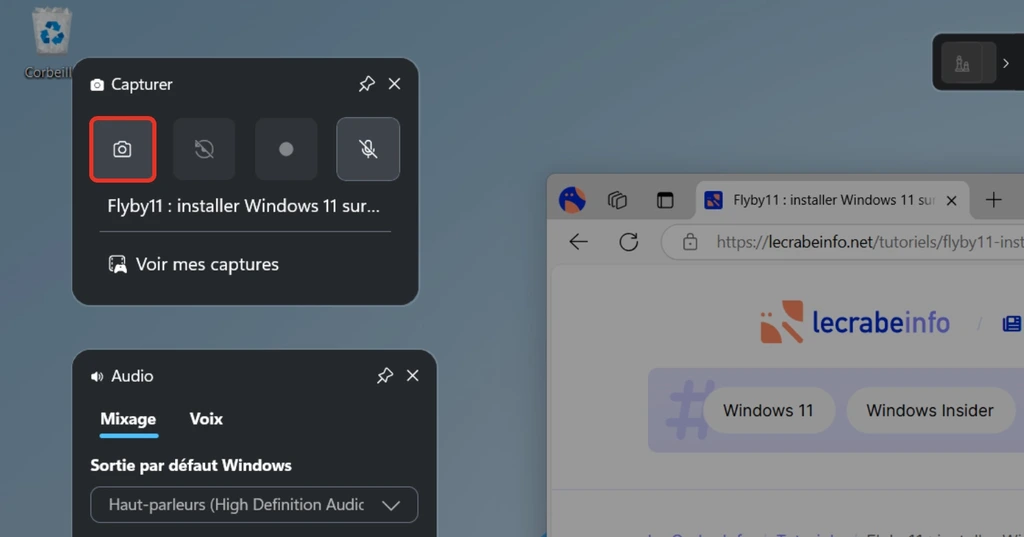This screenshot has width=1024, height=537.
Task: Open the Haut-parleurs output device dropdown
Action: click(254, 504)
